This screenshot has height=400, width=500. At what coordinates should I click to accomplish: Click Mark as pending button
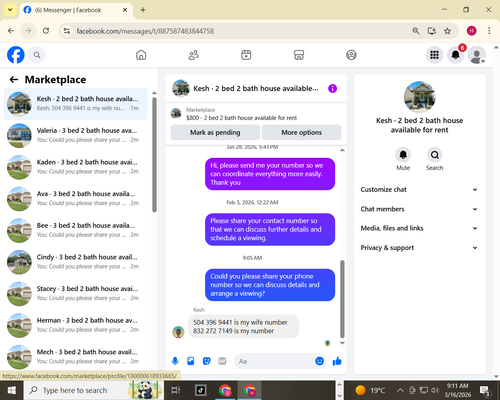click(x=215, y=132)
